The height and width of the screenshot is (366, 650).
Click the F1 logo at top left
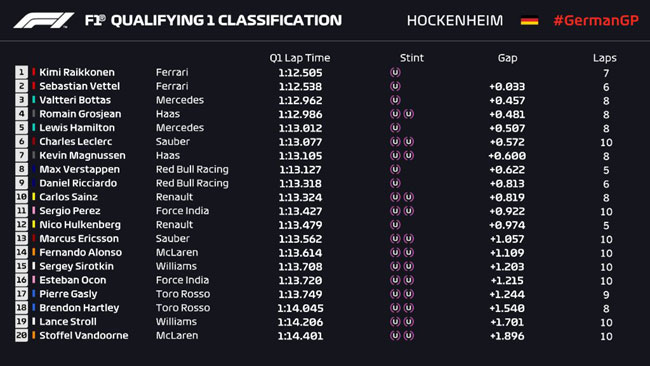pos(44,20)
